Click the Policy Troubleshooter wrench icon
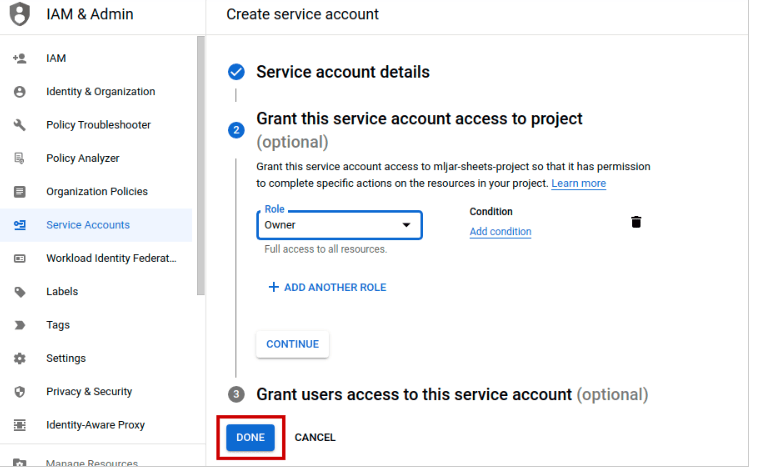 tap(20, 125)
